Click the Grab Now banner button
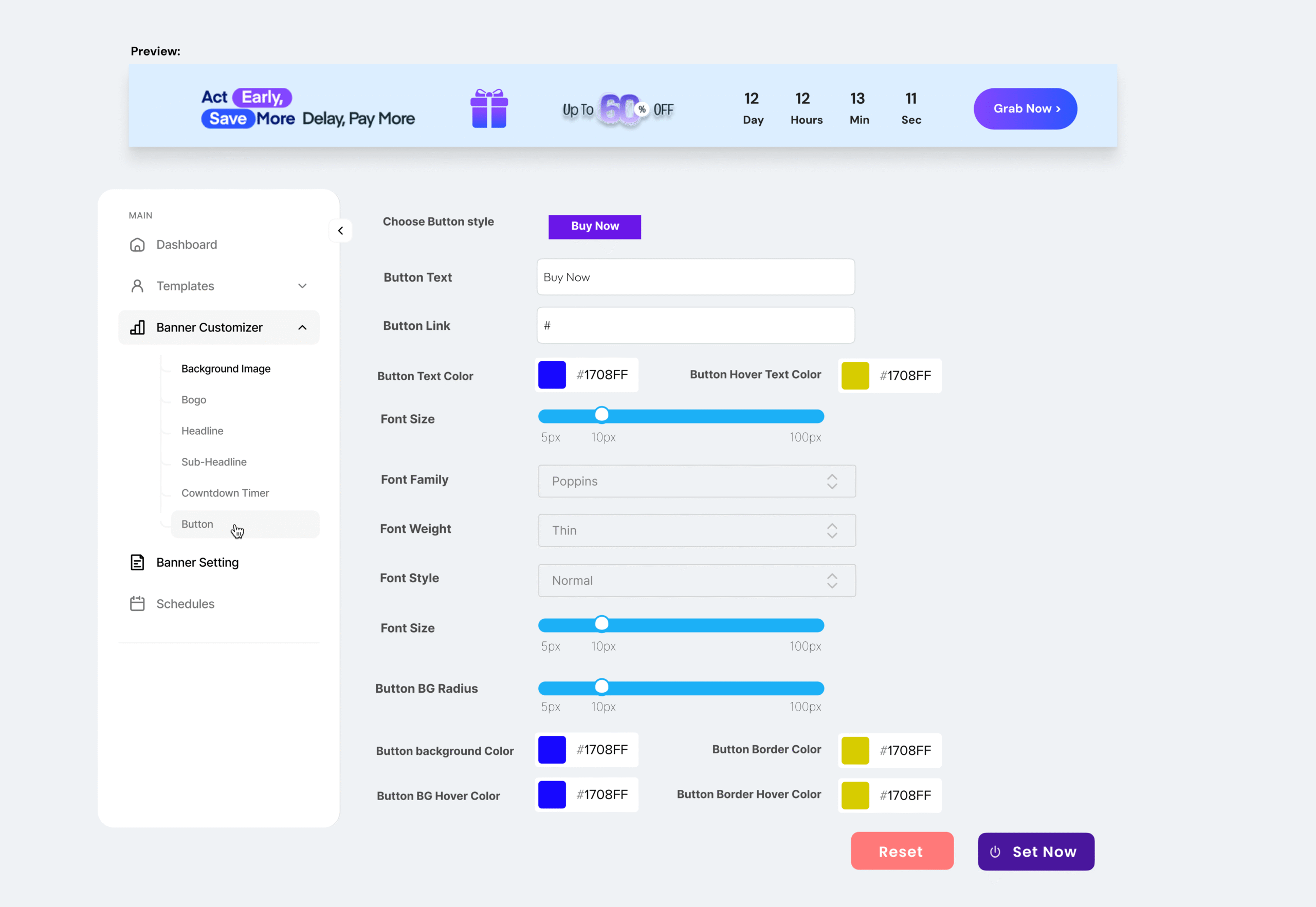Screen dimensions: 1316x907 1025,108
